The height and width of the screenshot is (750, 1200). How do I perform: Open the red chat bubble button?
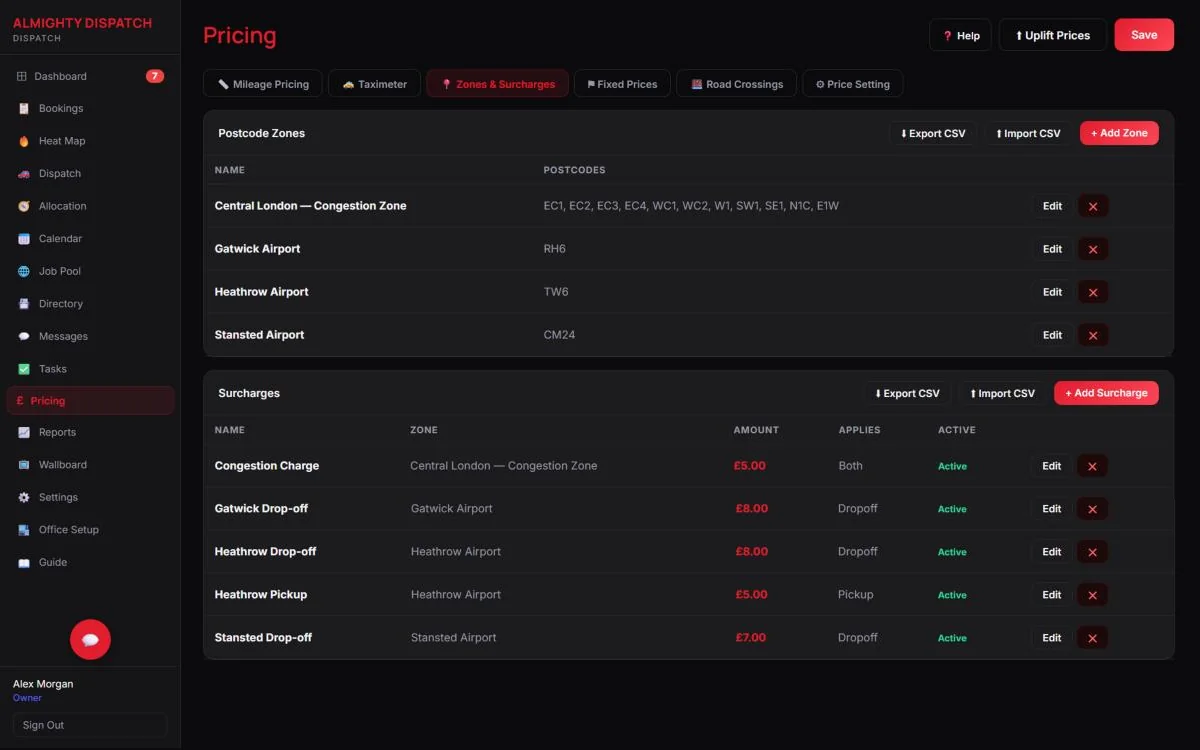90,640
